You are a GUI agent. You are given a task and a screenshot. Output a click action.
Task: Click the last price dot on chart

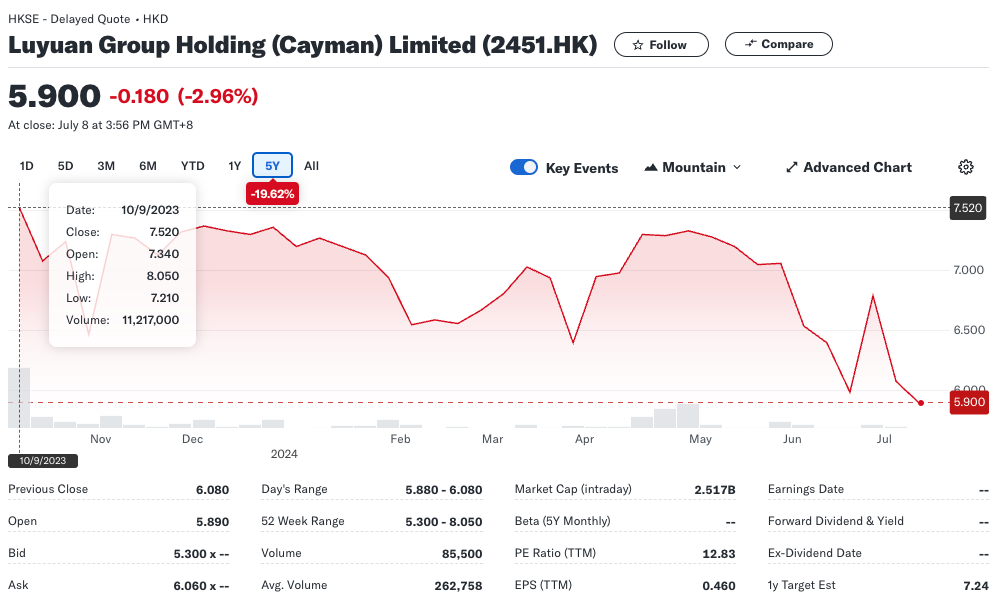(921, 403)
